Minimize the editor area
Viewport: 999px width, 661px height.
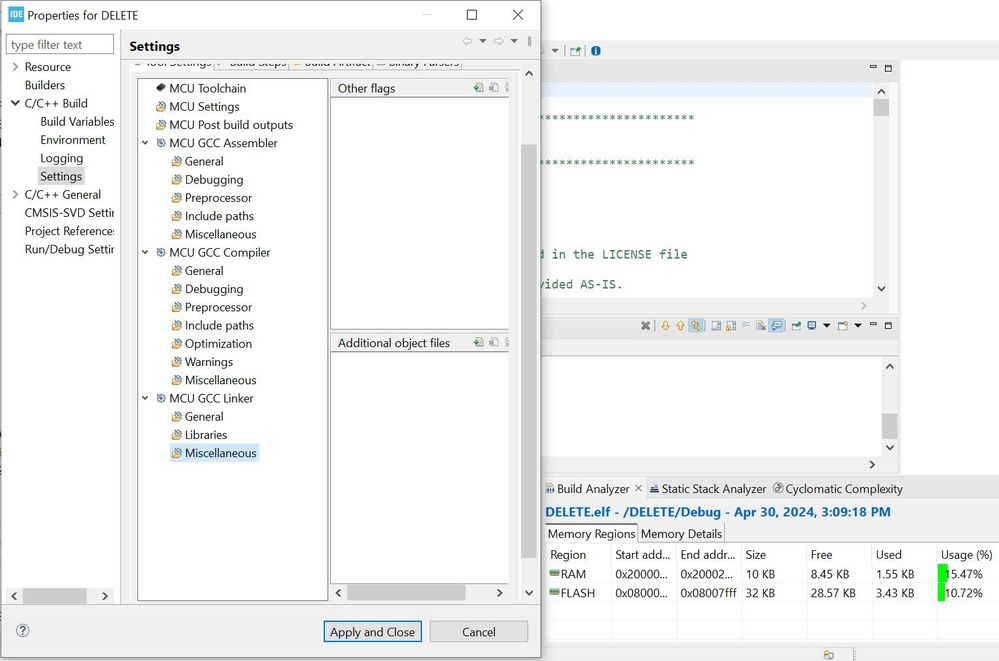(x=873, y=66)
